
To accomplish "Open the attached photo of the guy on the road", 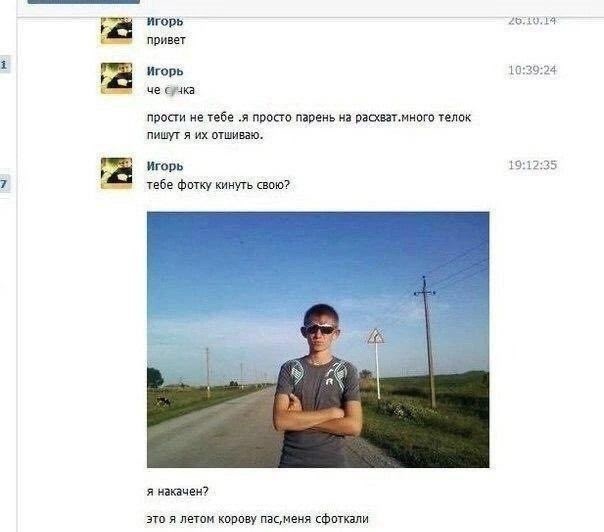I will (318, 339).
